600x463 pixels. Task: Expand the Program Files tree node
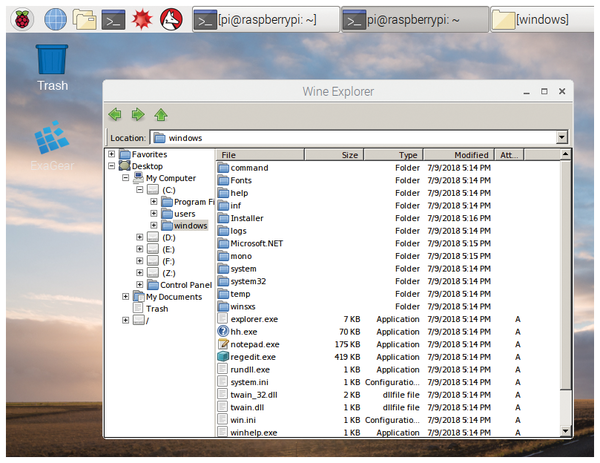pos(154,202)
